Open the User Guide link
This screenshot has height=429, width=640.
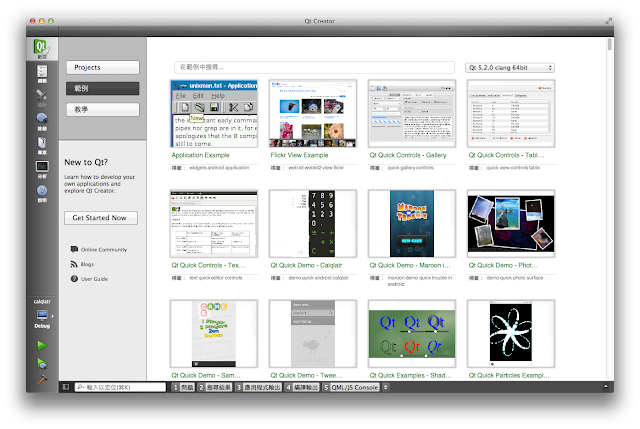(x=94, y=279)
